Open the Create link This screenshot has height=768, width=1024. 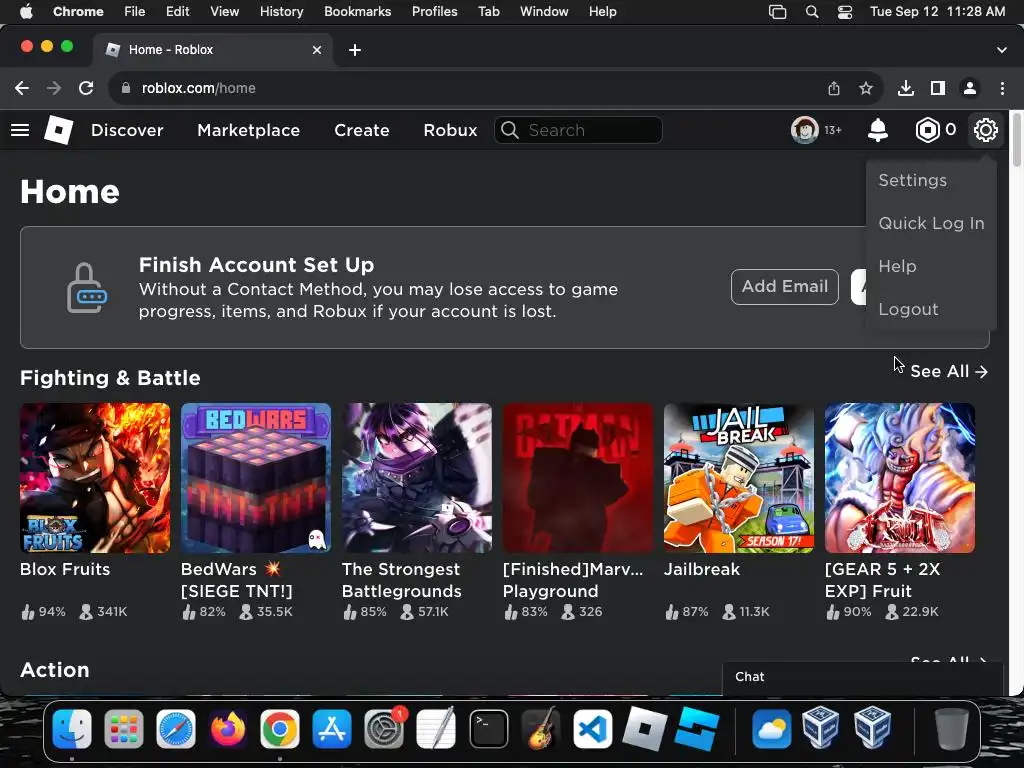pyautogui.click(x=362, y=130)
